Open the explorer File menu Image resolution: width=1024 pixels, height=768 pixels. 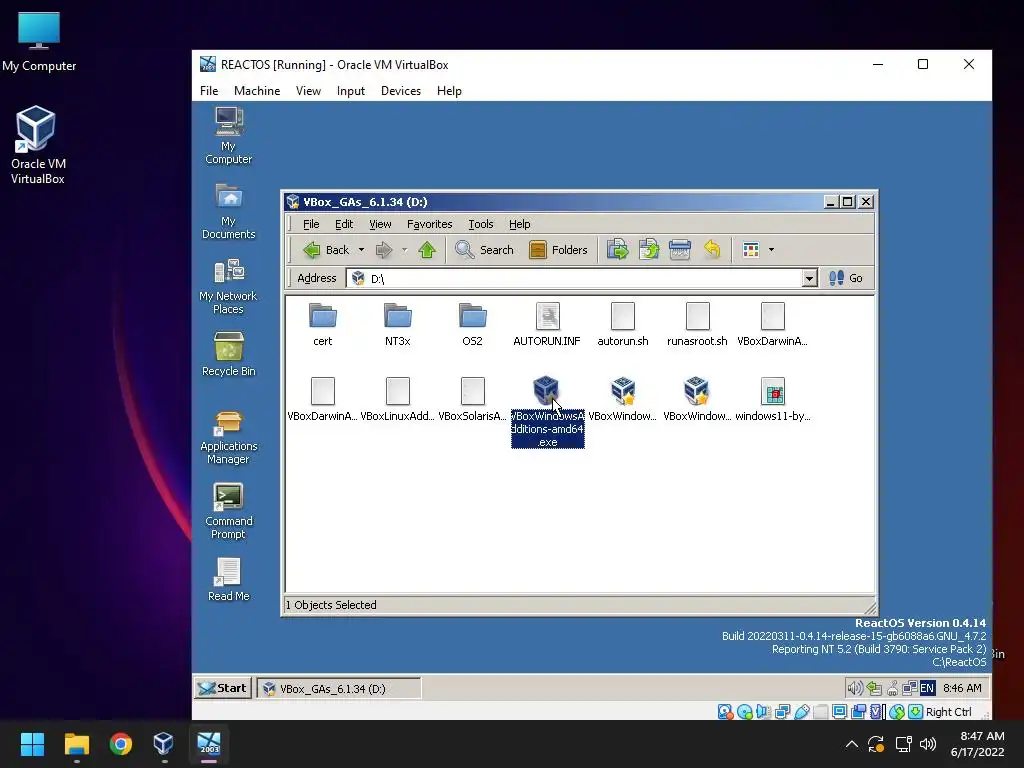point(311,224)
